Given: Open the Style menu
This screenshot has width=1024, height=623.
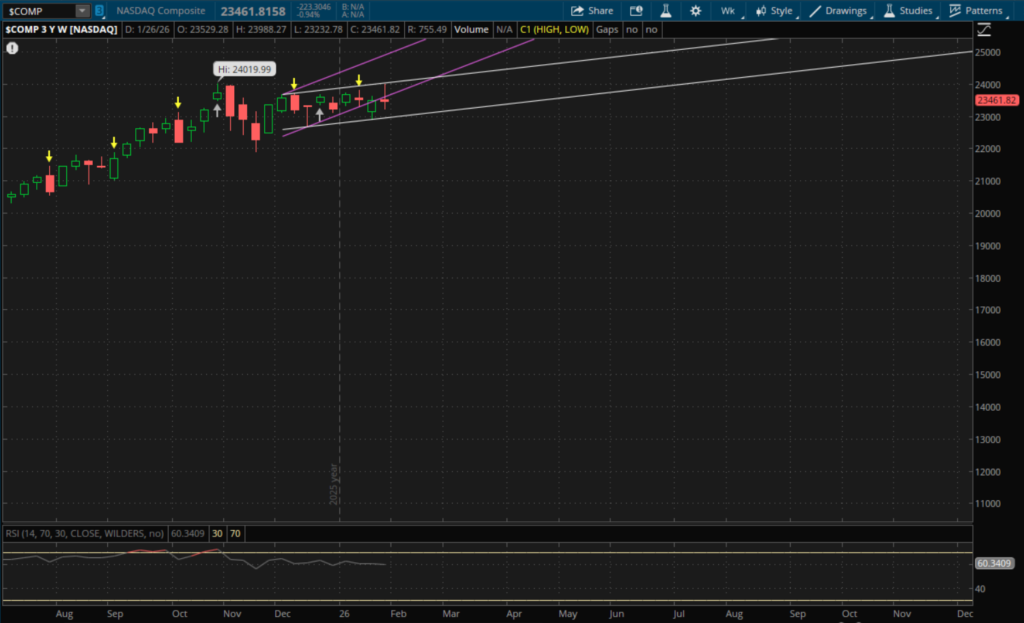Looking at the screenshot, I should click(x=775, y=11).
